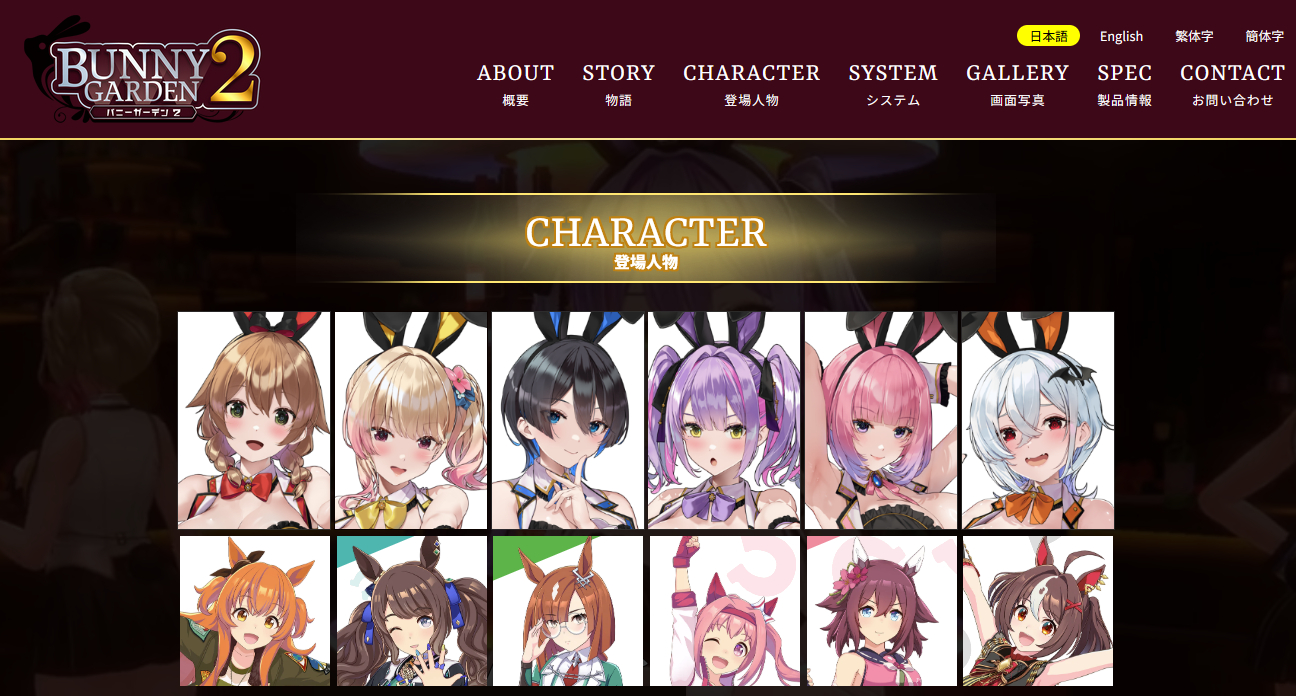Select the blonde pink-tipped hair bunny portrait

click(x=411, y=420)
